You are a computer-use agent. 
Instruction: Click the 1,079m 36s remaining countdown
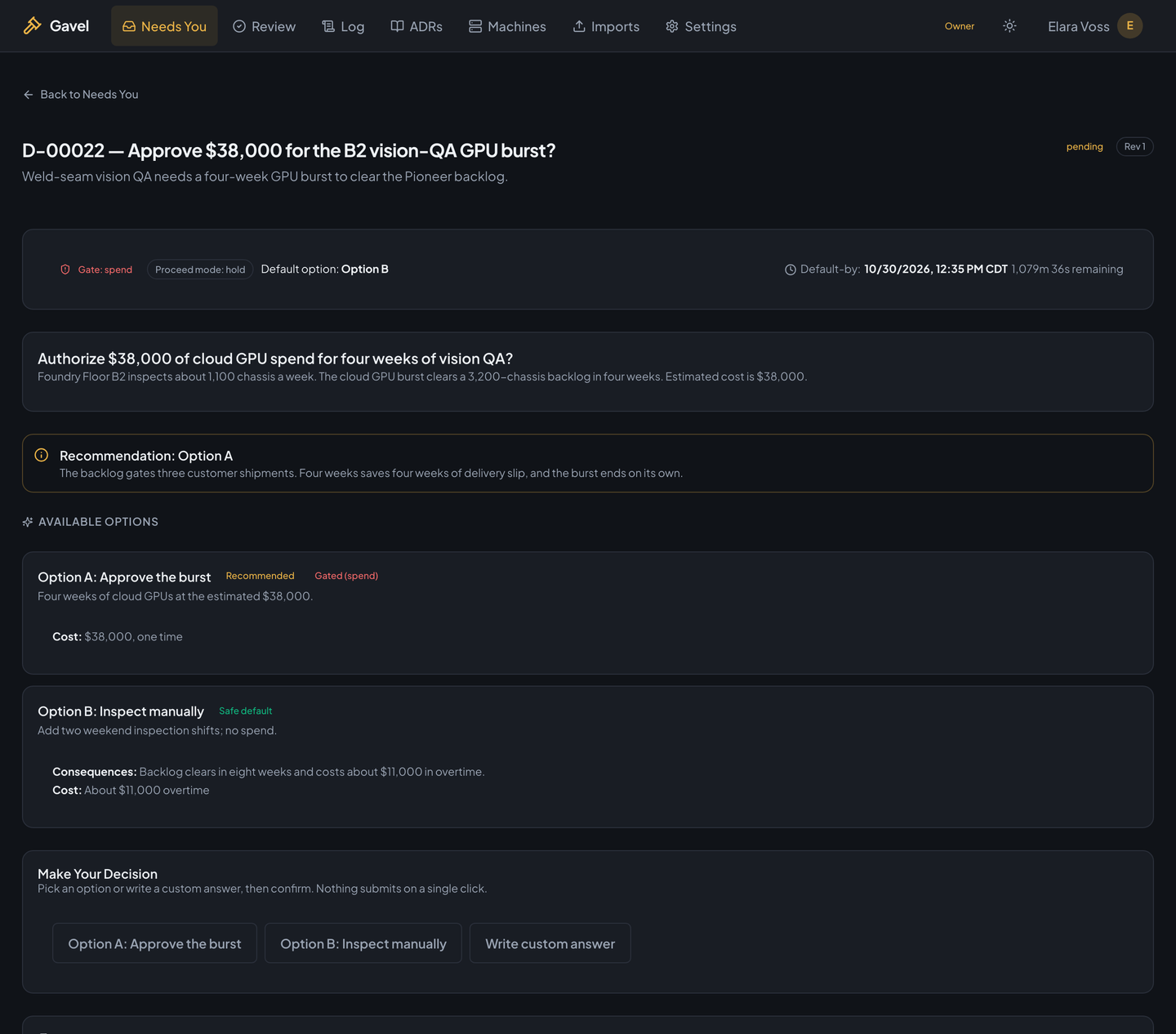click(1067, 269)
